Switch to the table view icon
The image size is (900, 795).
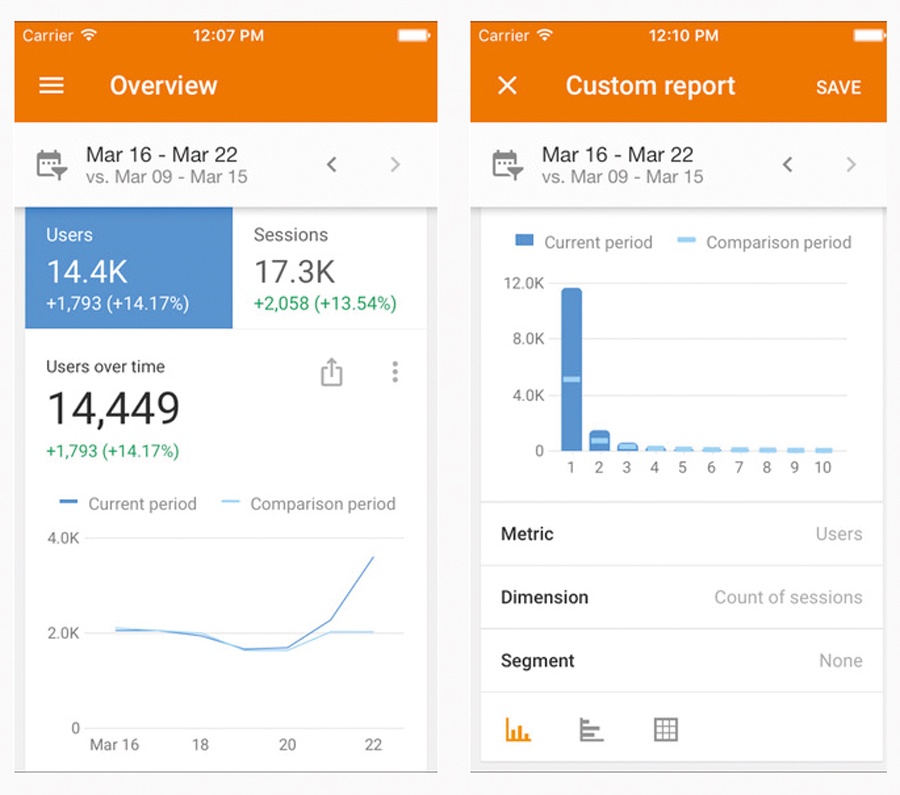tap(665, 729)
